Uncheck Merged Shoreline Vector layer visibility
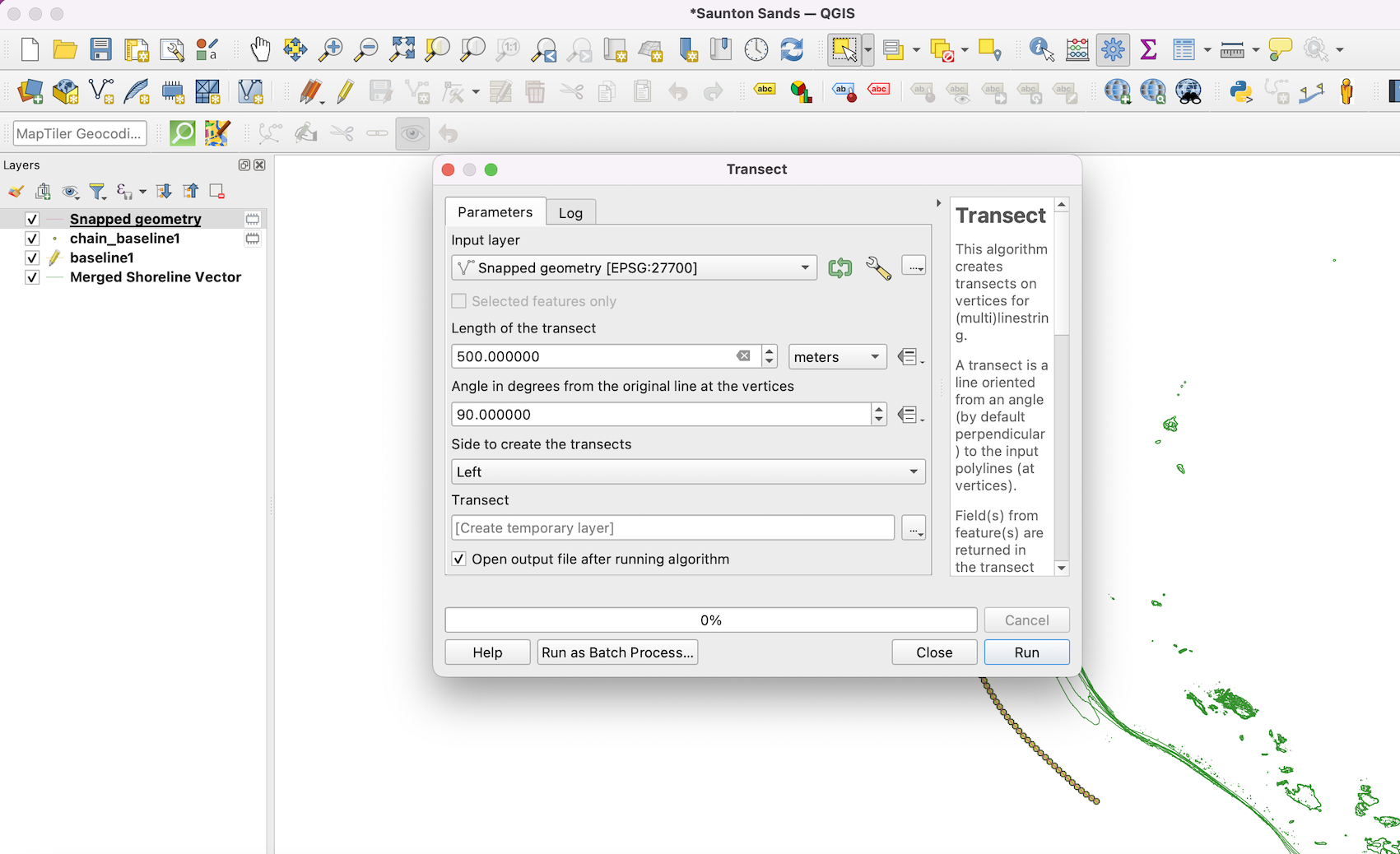The width and height of the screenshot is (1400, 854). pos(32,277)
